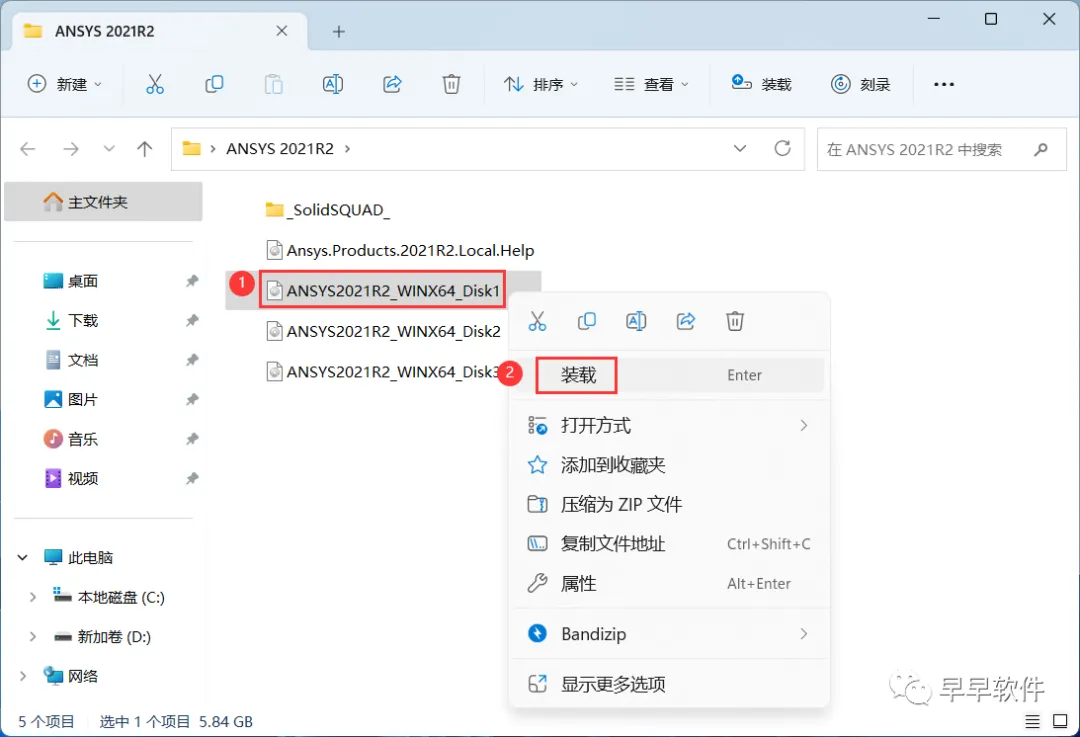
Task: Expand the chevron after ANSYS 2021R2 in the path
Action: click(x=347, y=149)
